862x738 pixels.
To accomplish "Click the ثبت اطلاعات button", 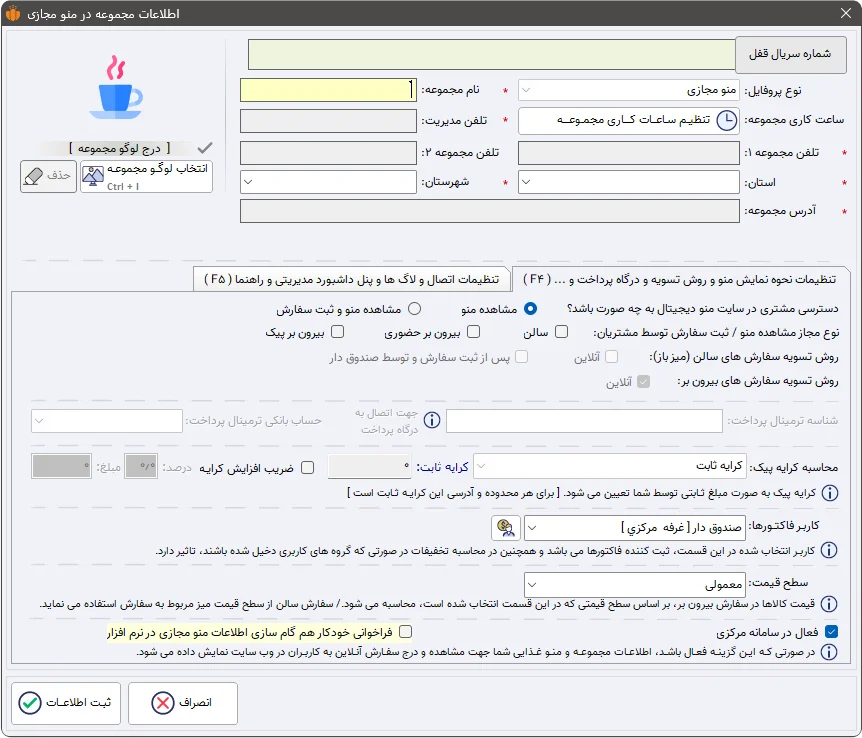I will tap(66, 703).
